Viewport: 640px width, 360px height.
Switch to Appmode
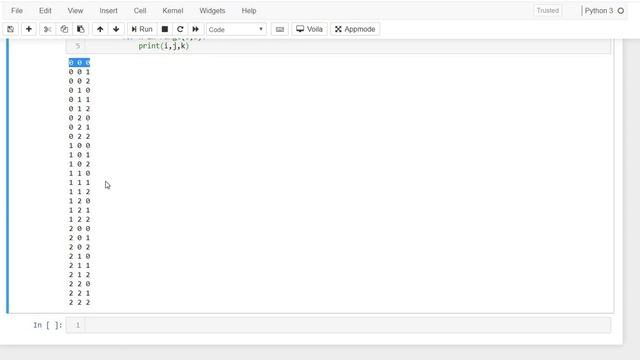click(355, 29)
